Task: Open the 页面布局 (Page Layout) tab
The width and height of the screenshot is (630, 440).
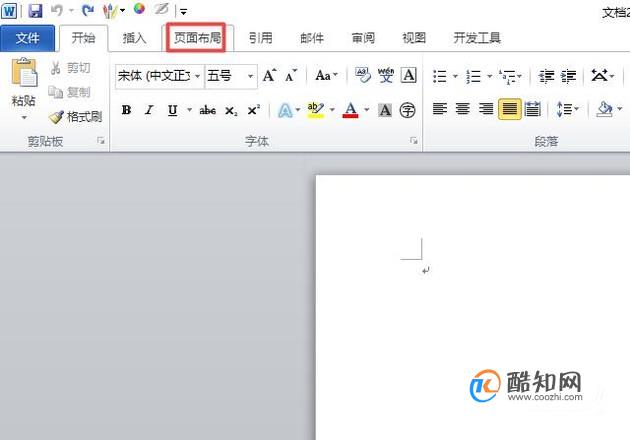Action: point(197,38)
